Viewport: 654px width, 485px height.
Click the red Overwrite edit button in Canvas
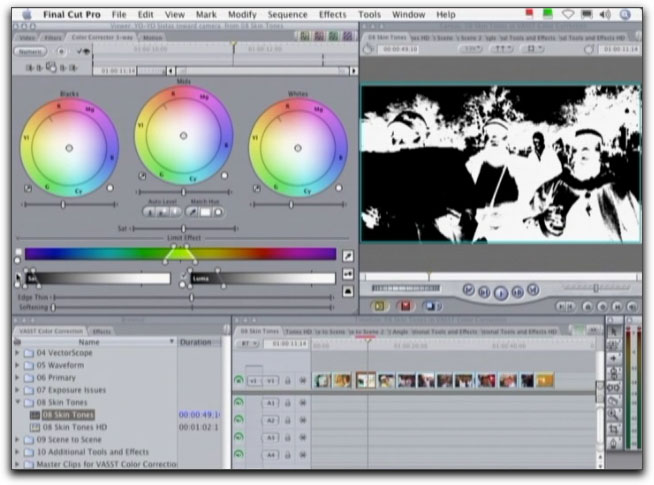(x=405, y=306)
